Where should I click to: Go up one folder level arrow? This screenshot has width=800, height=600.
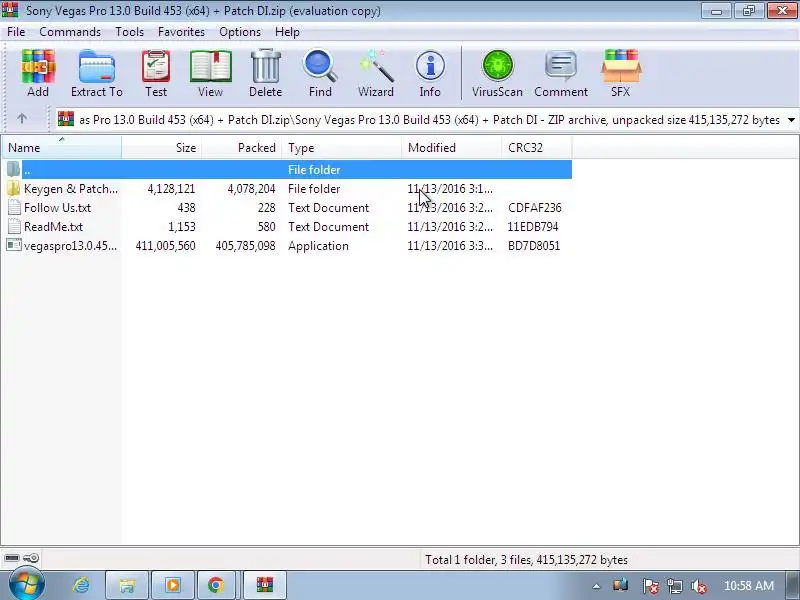[22, 119]
